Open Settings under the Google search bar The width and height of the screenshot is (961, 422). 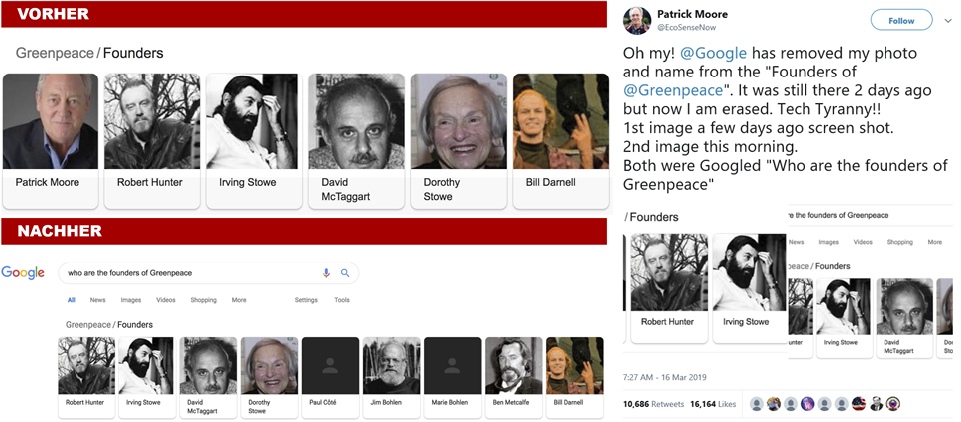tap(306, 300)
